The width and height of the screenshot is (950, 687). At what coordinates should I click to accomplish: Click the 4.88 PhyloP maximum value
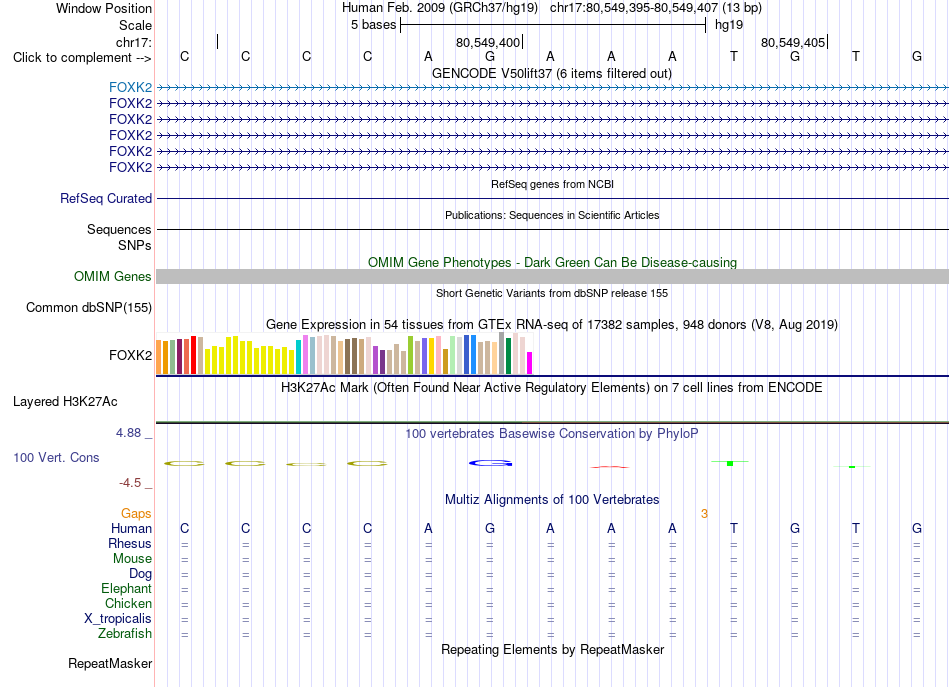tap(128, 433)
